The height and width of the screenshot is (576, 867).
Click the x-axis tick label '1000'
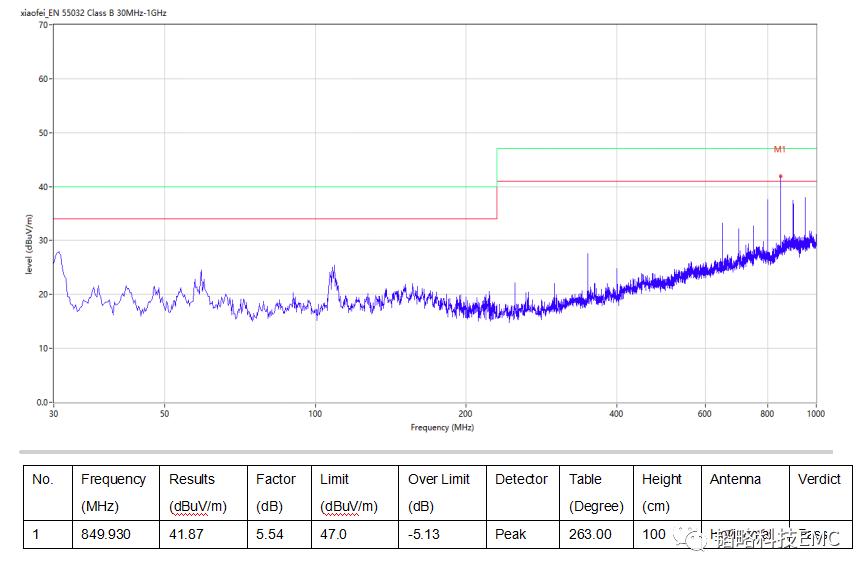click(816, 413)
